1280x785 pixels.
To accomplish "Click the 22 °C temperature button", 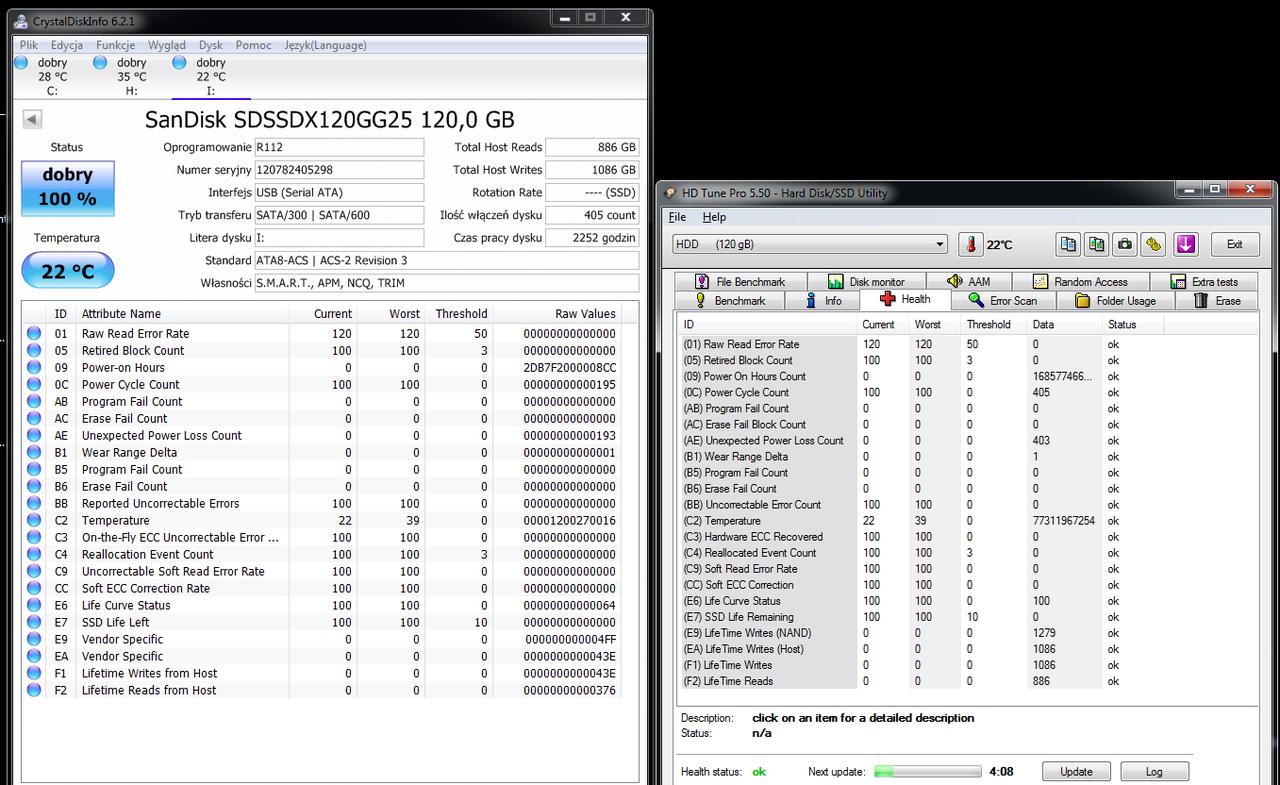I will (x=68, y=270).
